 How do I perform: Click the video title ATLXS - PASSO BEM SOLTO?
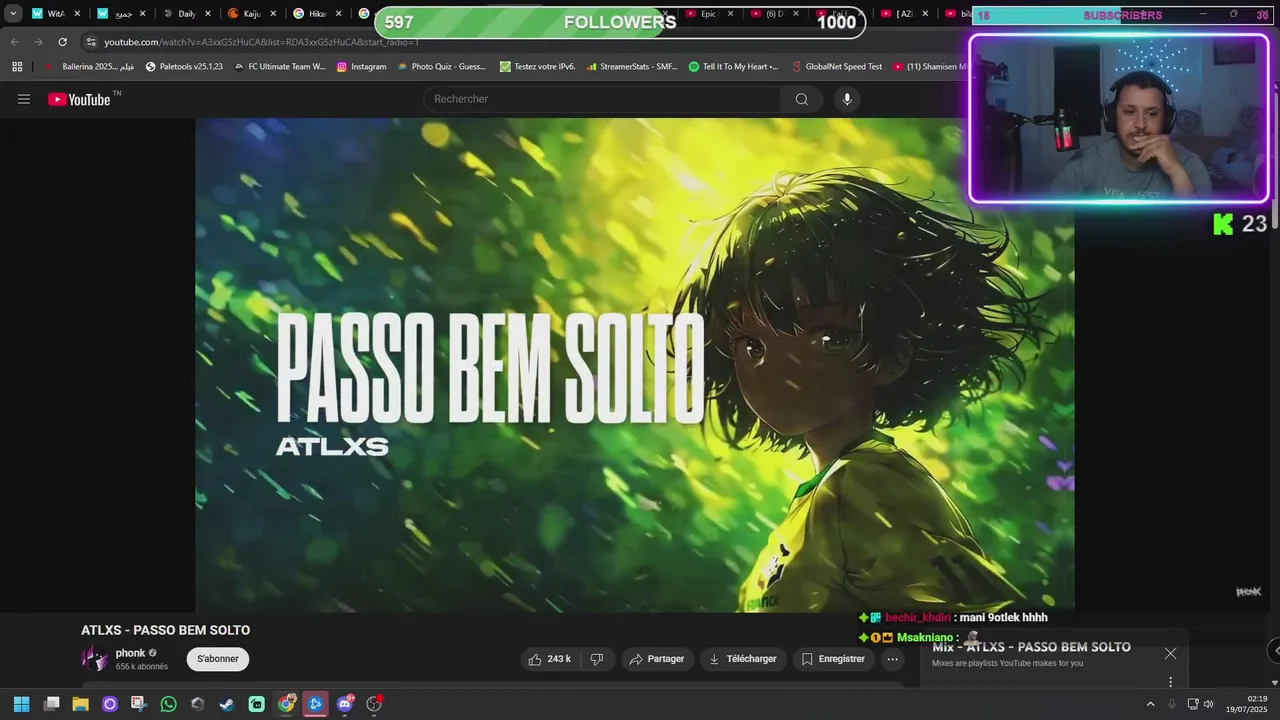click(x=166, y=630)
